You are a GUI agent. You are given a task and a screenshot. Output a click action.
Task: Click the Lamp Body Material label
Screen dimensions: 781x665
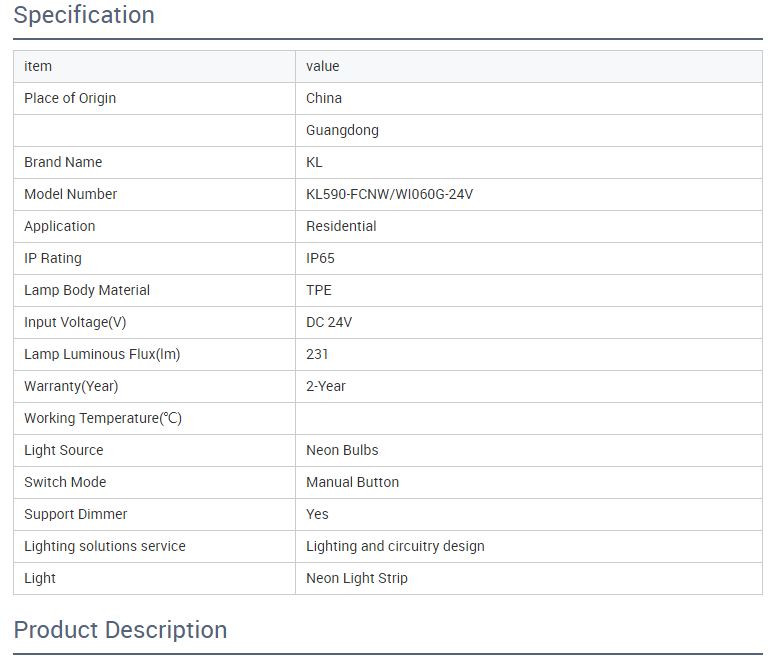pyautogui.click(x=87, y=290)
